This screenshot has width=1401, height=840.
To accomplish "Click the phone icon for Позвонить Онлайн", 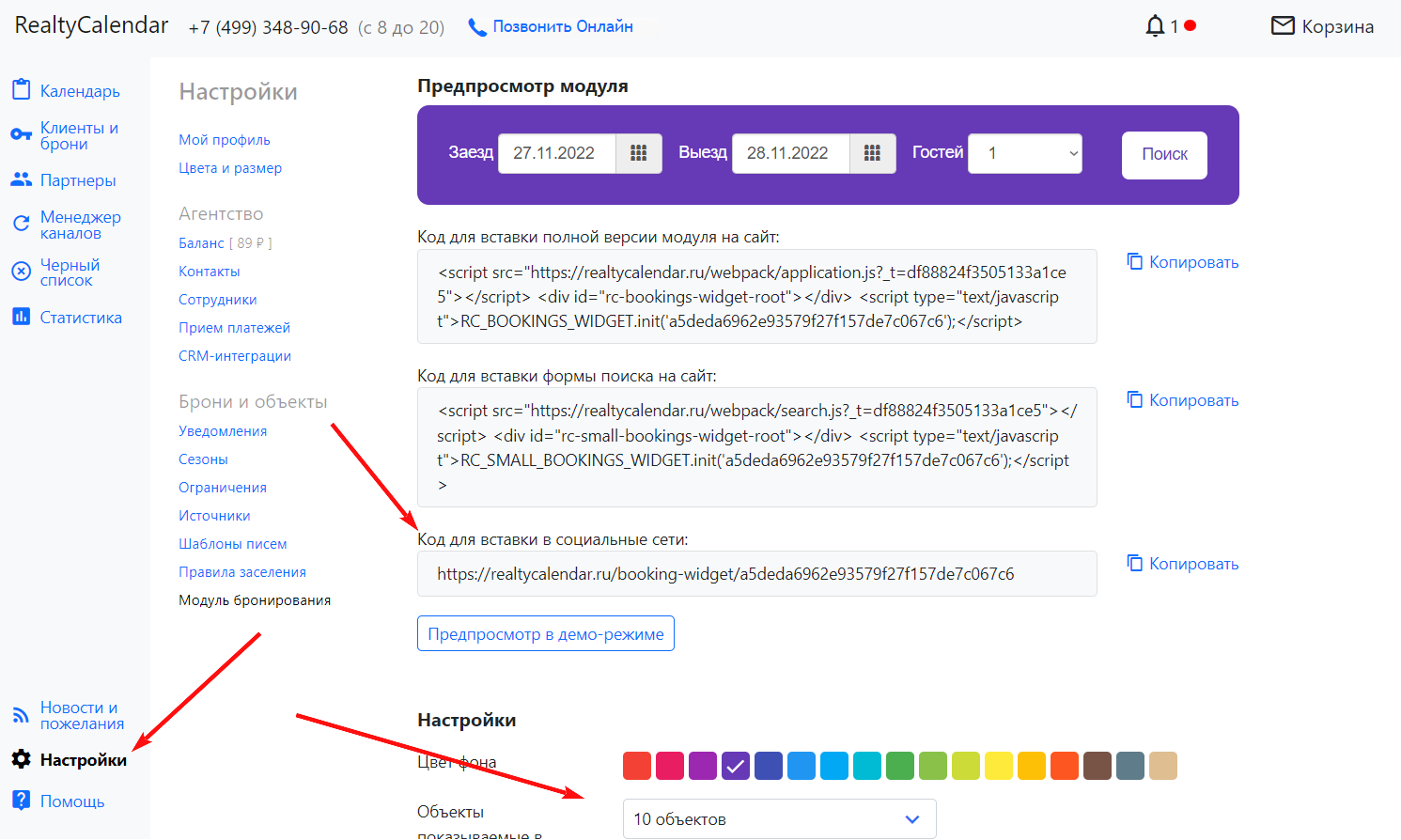I will [x=477, y=27].
